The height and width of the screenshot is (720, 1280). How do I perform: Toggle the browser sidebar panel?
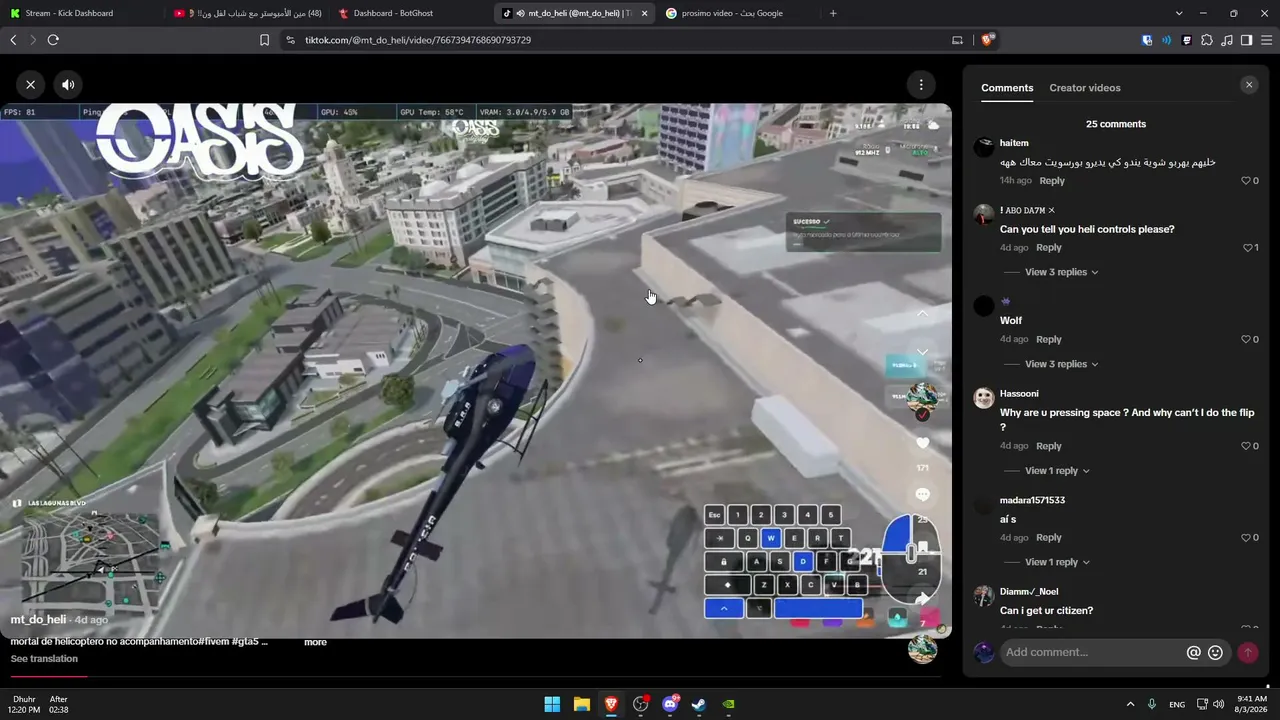[1246, 40]
